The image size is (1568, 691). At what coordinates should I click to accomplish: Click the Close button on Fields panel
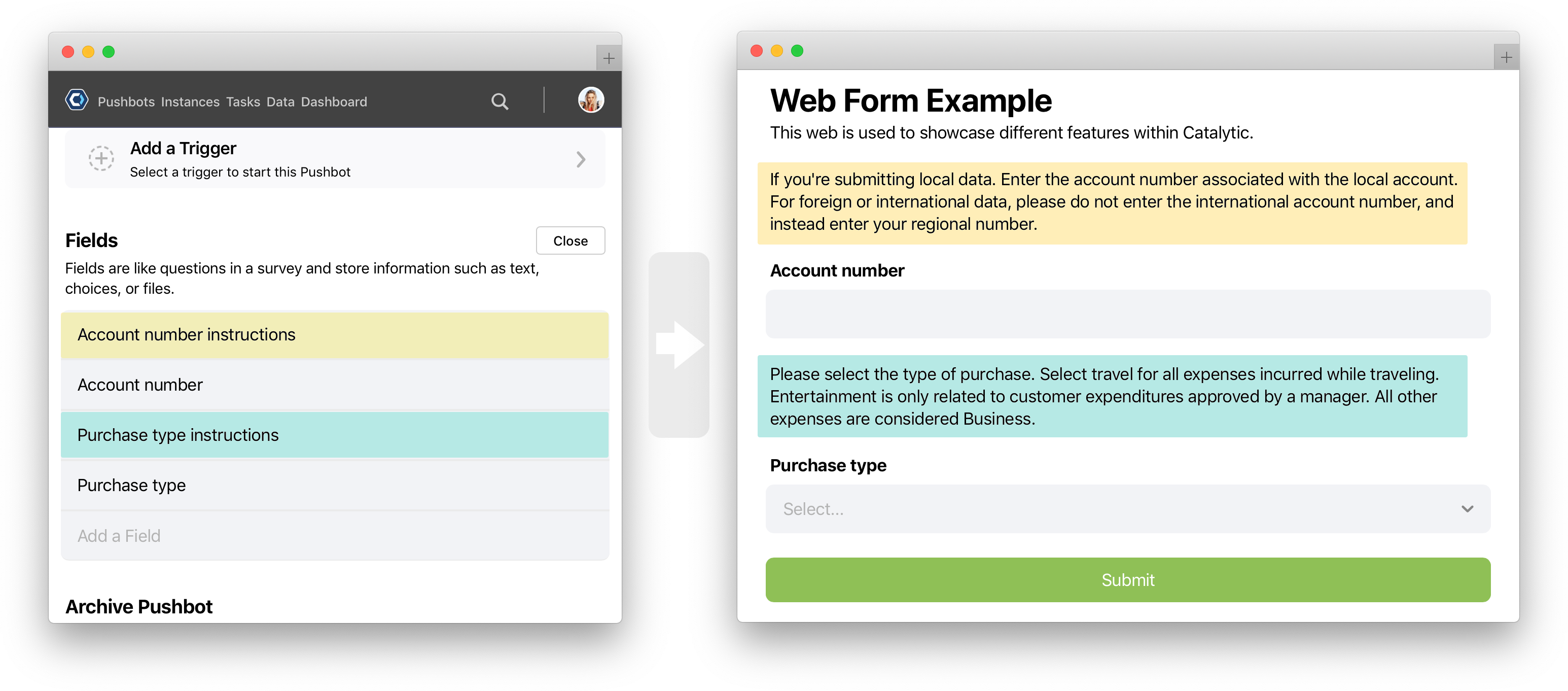pos(571,241)
